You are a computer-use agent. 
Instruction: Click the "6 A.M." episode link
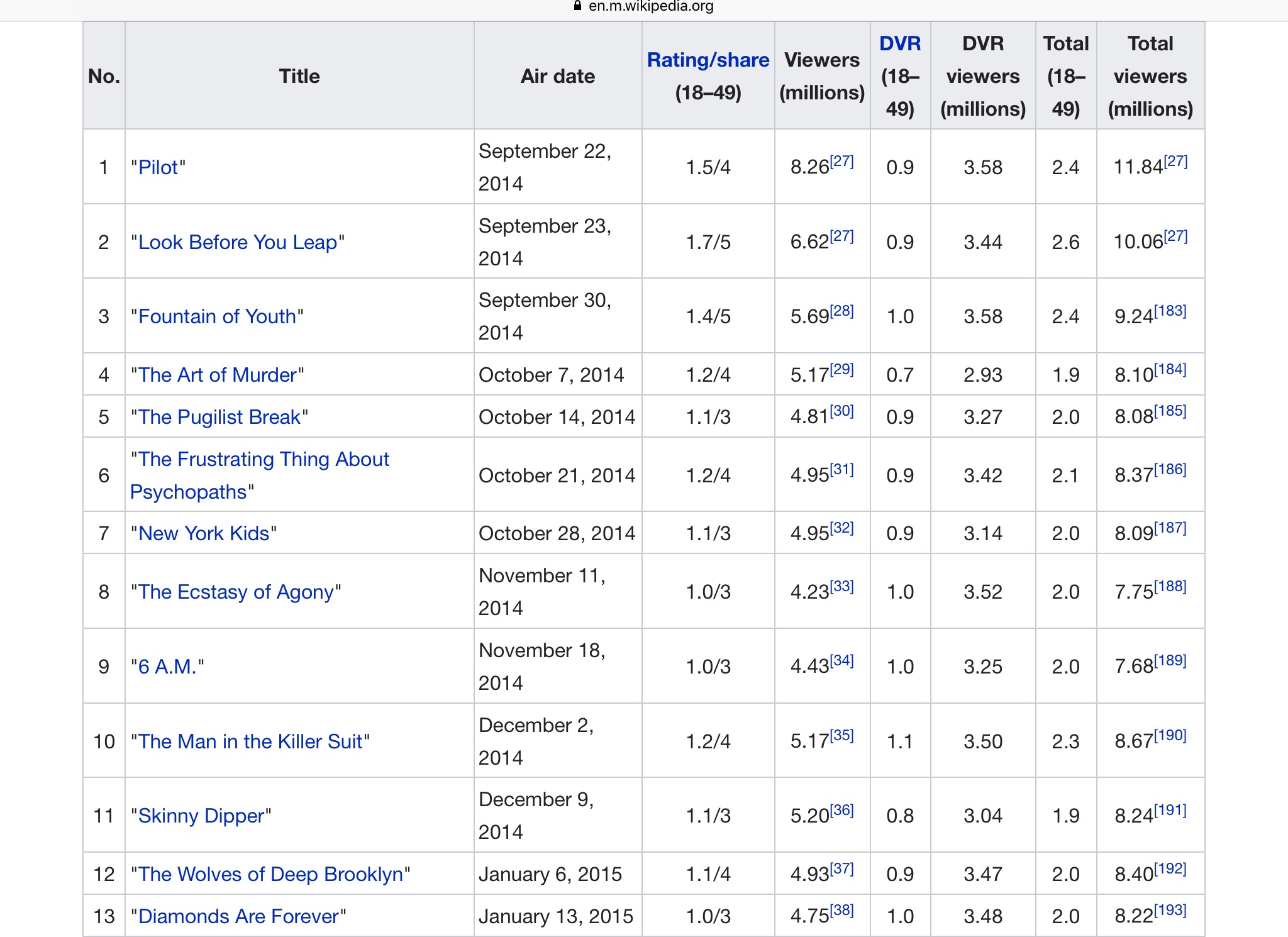[x=167, y=667]
